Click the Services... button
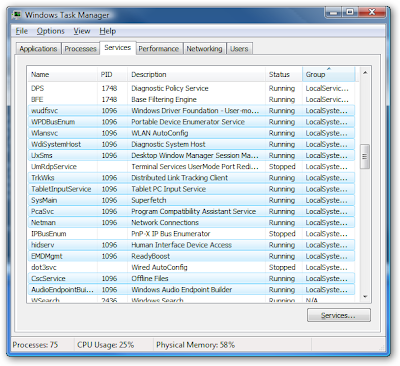The width and height of the screenshot is (400, 366). [339, 315]
